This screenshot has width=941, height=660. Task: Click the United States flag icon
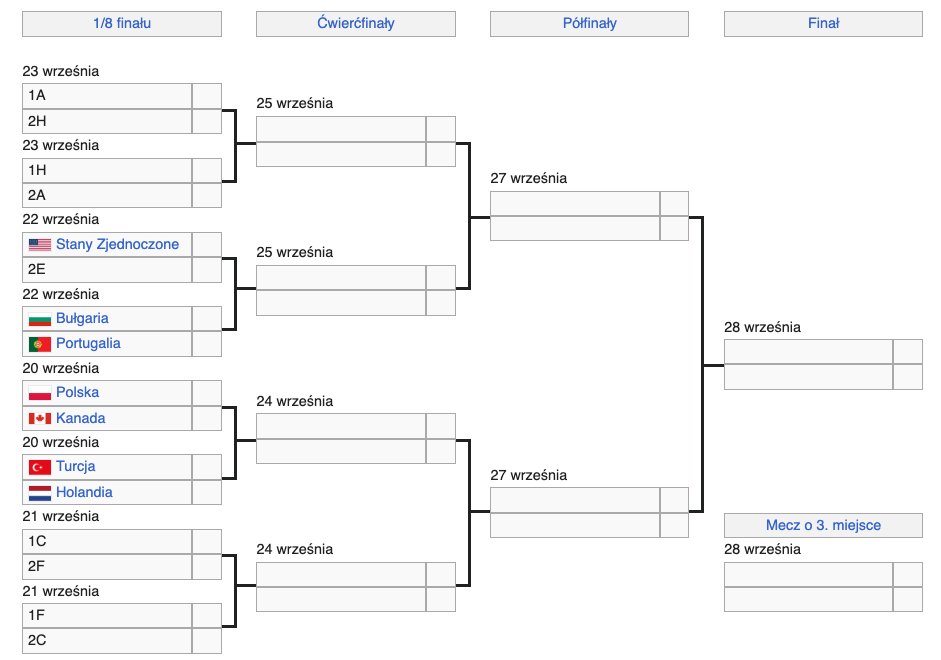[40, 244]
